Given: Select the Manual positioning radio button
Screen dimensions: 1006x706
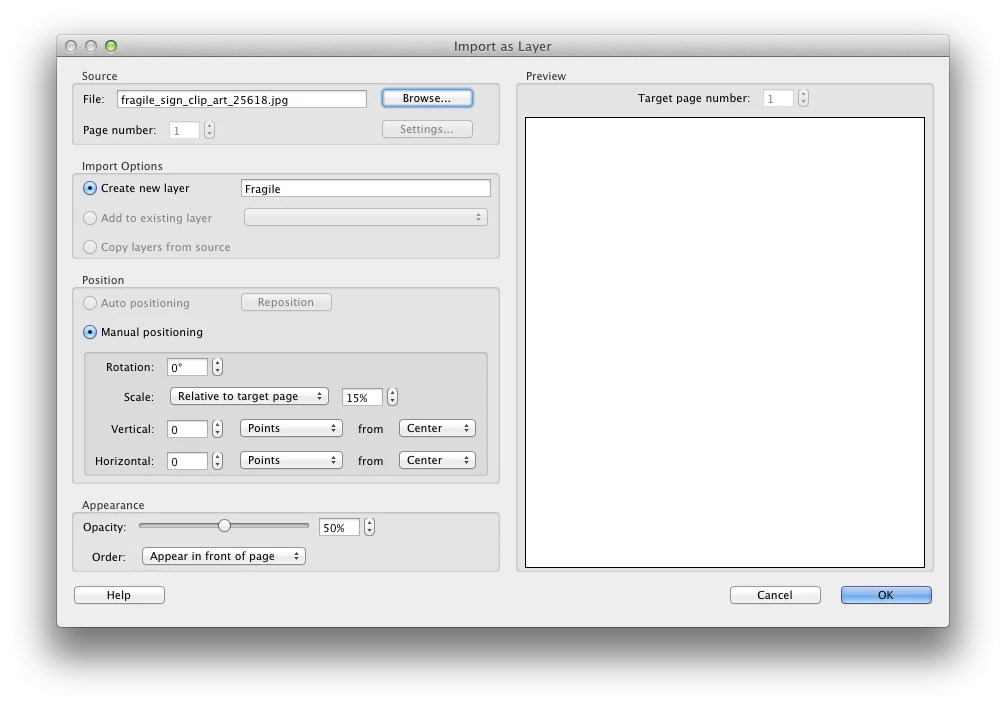Looking at the screenshot, I should pyautogui.click(x=90, y=332).
